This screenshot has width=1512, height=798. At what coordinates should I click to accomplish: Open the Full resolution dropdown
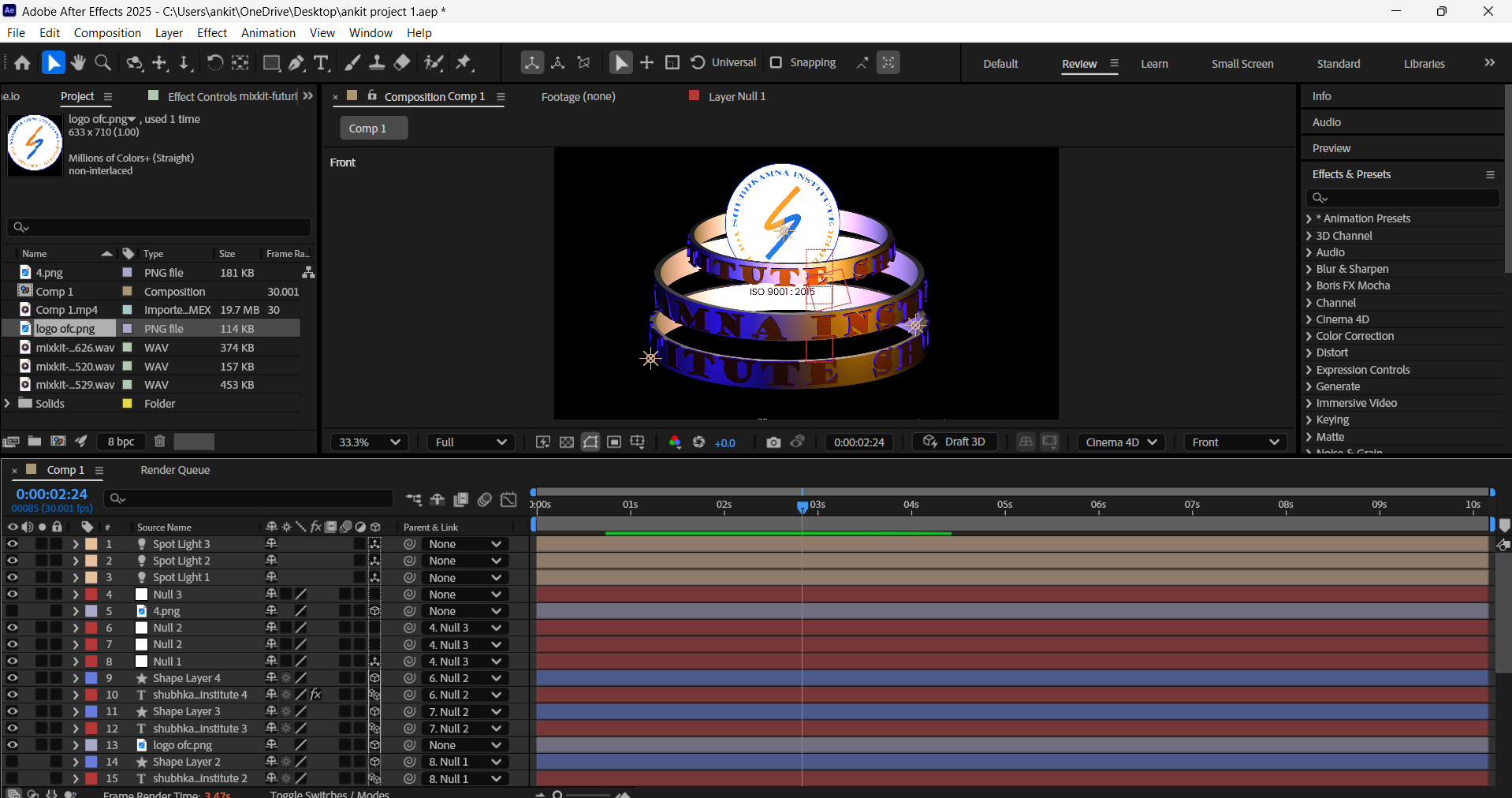(471, 442)
